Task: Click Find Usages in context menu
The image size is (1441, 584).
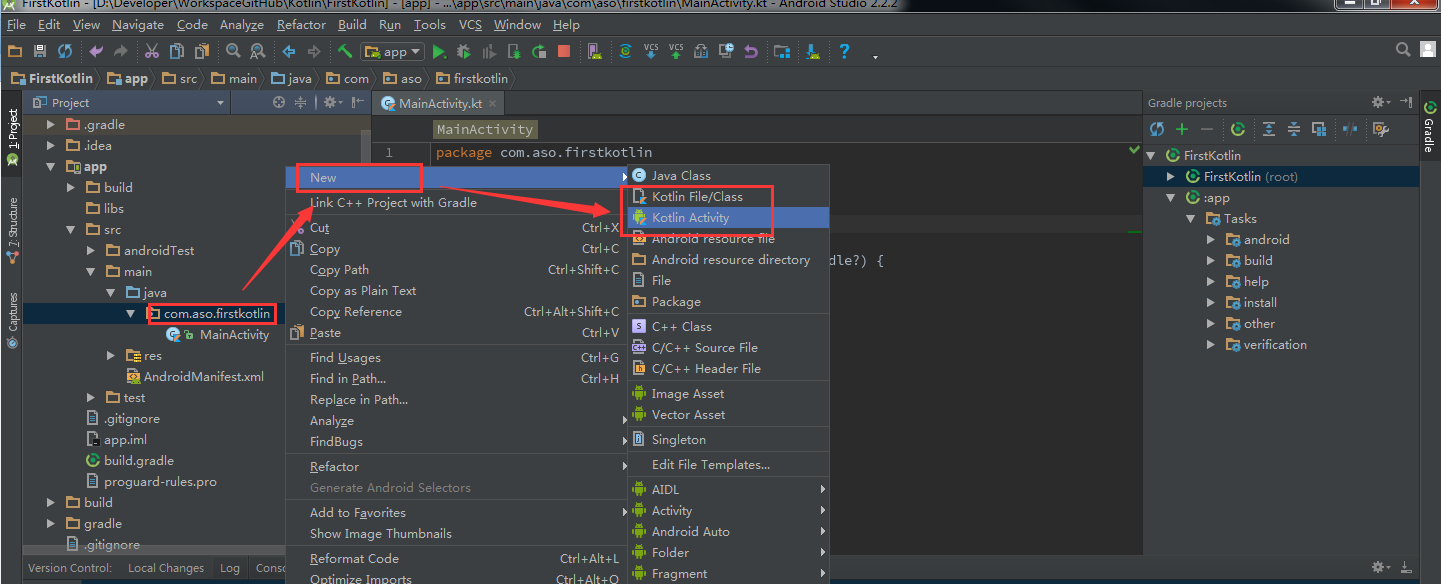Action: pyautogui.click(x=457, y=358)
